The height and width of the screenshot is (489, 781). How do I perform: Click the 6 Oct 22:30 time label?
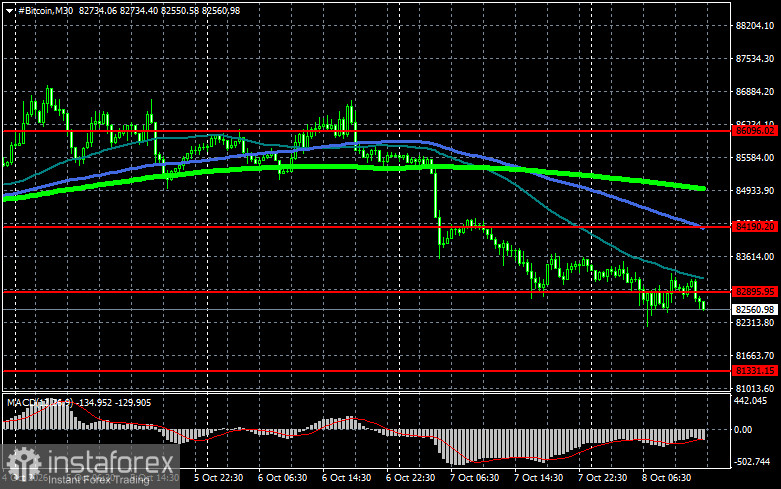(x=410, y=478)
